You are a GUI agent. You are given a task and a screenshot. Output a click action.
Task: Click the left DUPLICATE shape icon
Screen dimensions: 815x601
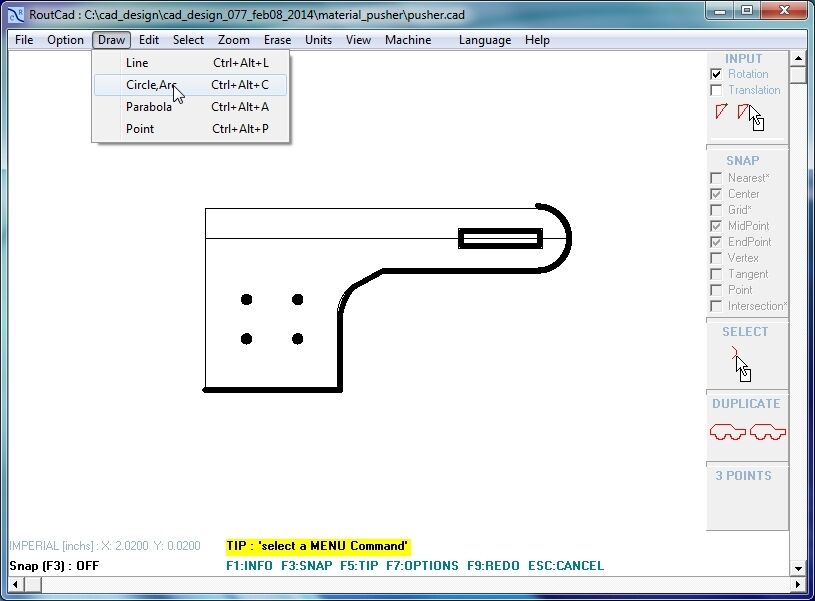[x=727, y=432]
